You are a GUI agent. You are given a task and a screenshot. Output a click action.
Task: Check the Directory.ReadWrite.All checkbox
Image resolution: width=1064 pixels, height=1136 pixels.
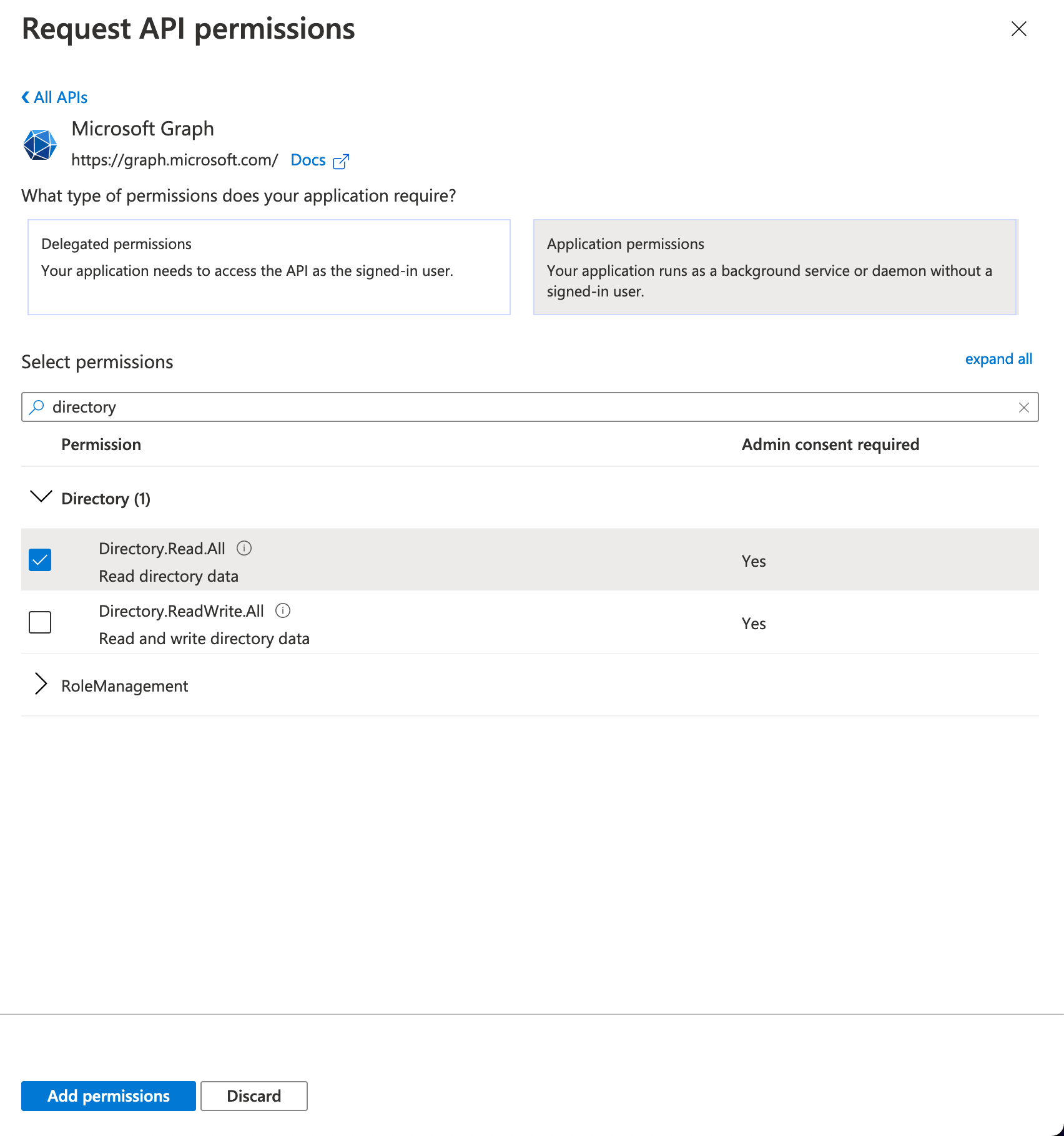pyautogui.click(x=40, y=622)
